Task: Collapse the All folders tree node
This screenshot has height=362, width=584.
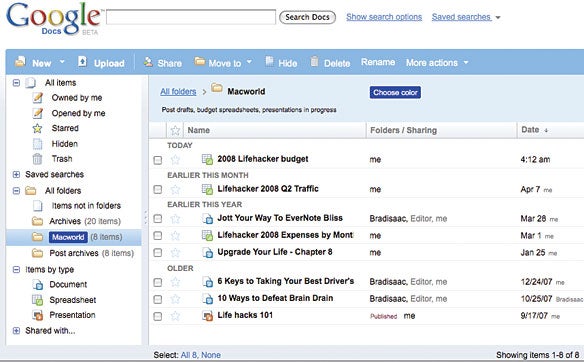Action: pyautogui.click(x=16, y=191)
